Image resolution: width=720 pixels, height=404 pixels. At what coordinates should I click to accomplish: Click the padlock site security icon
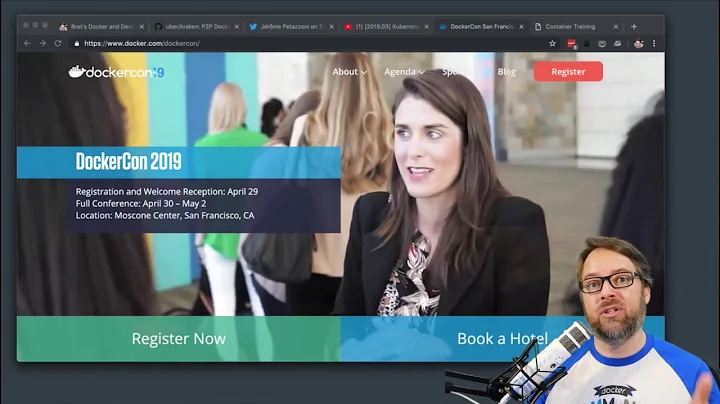(77, 44)
